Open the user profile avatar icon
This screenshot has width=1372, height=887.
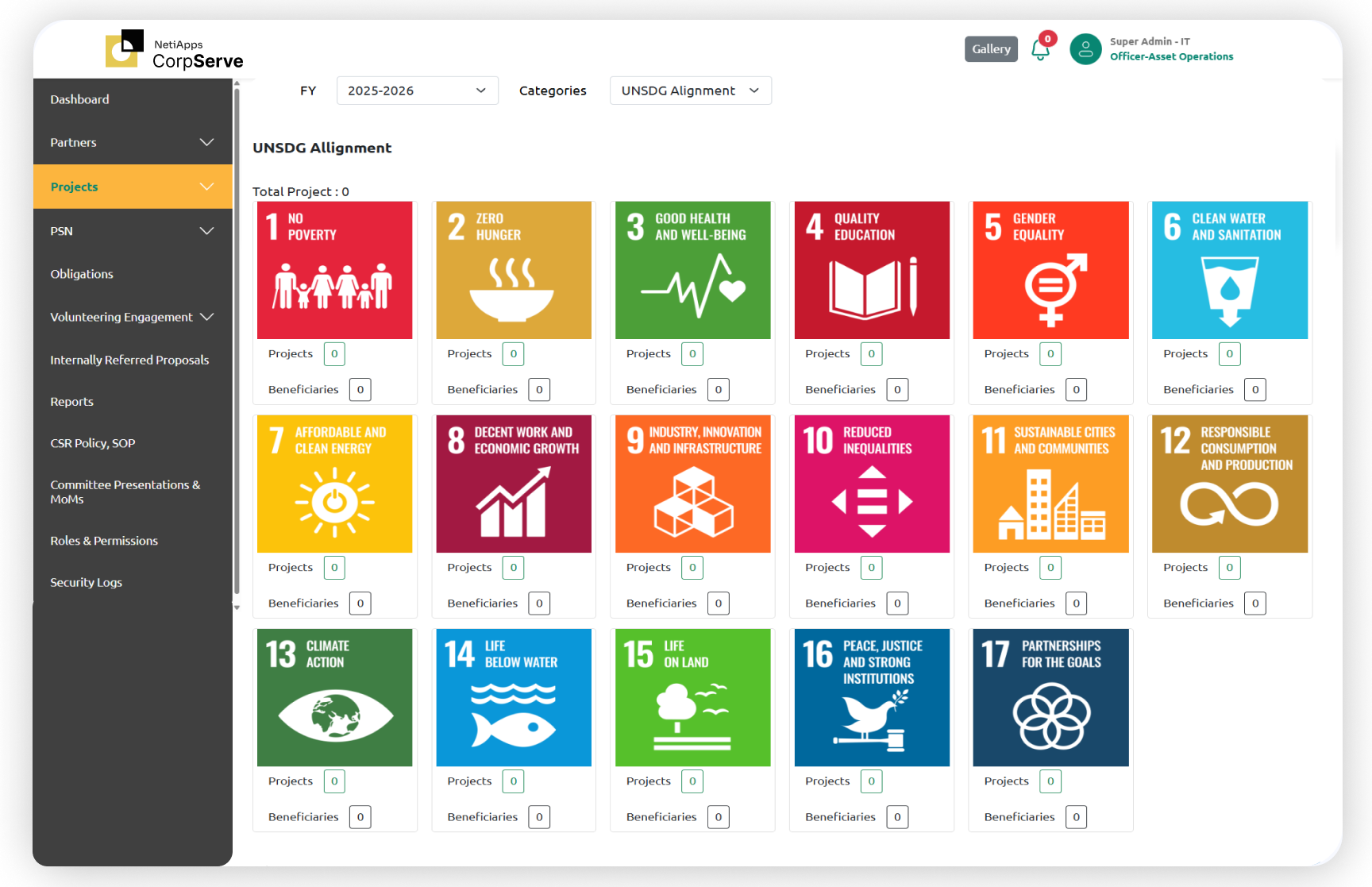click(x=1085, y=49)
